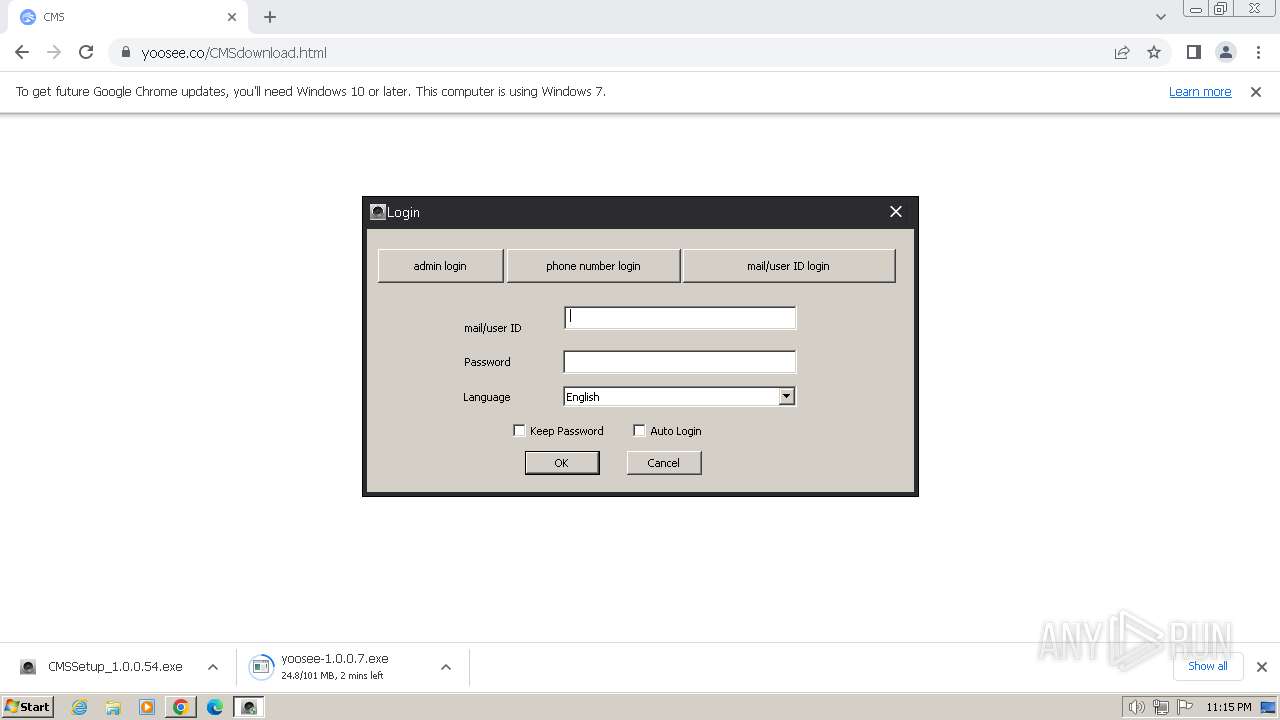Click the admin login button
The image size is (1280, 720).
(x=440, y=266)
